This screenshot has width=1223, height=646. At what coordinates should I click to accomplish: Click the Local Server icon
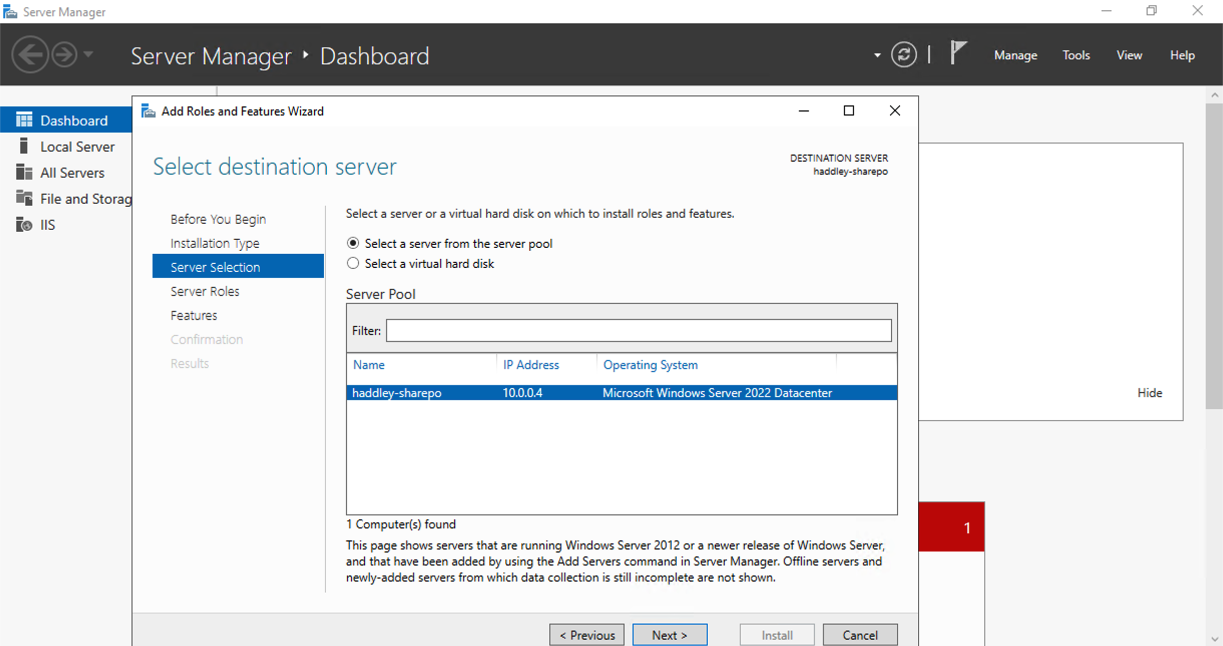coord(24,146)
